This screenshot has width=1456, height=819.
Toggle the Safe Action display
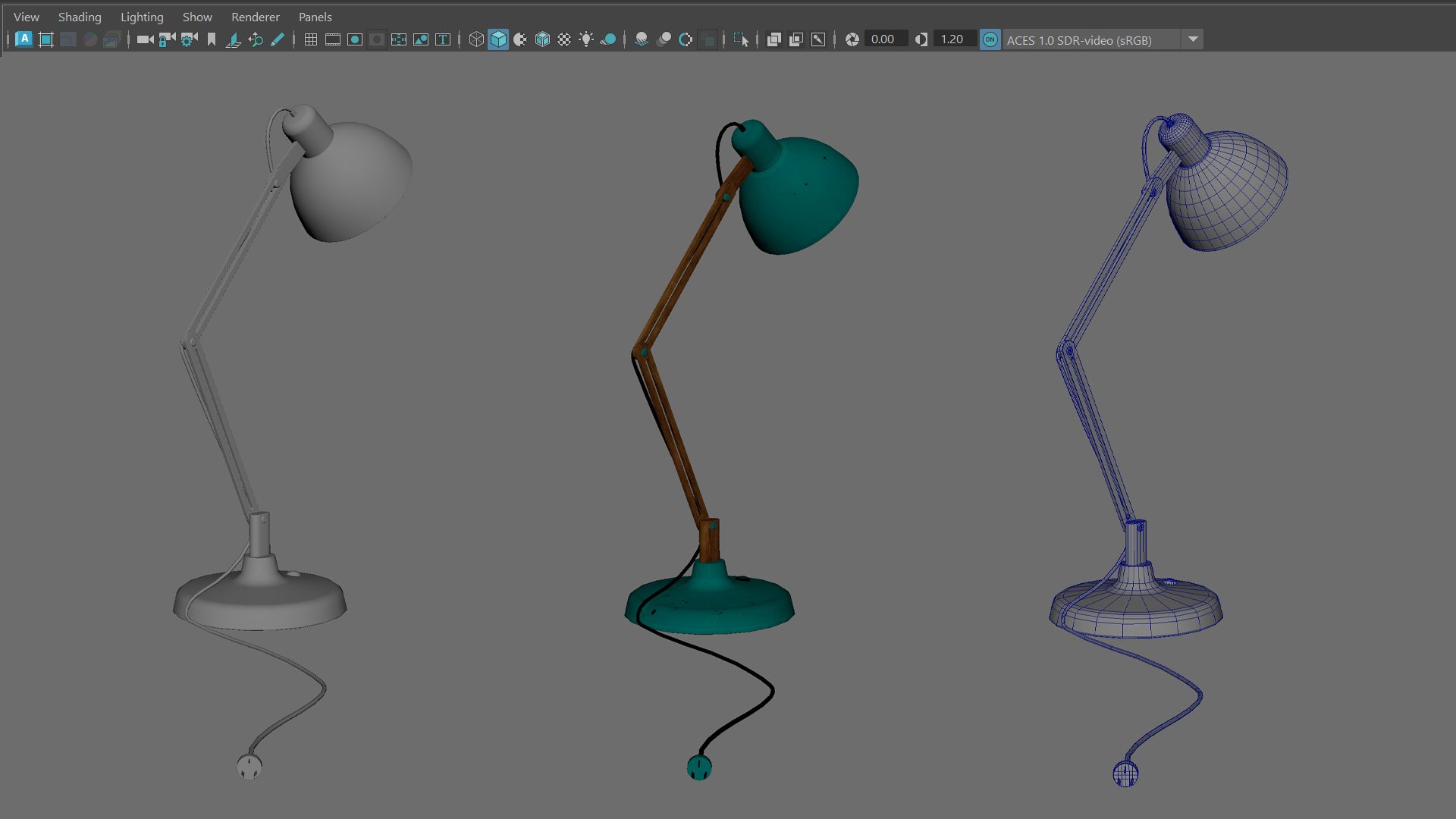click(x=421, y=39)
